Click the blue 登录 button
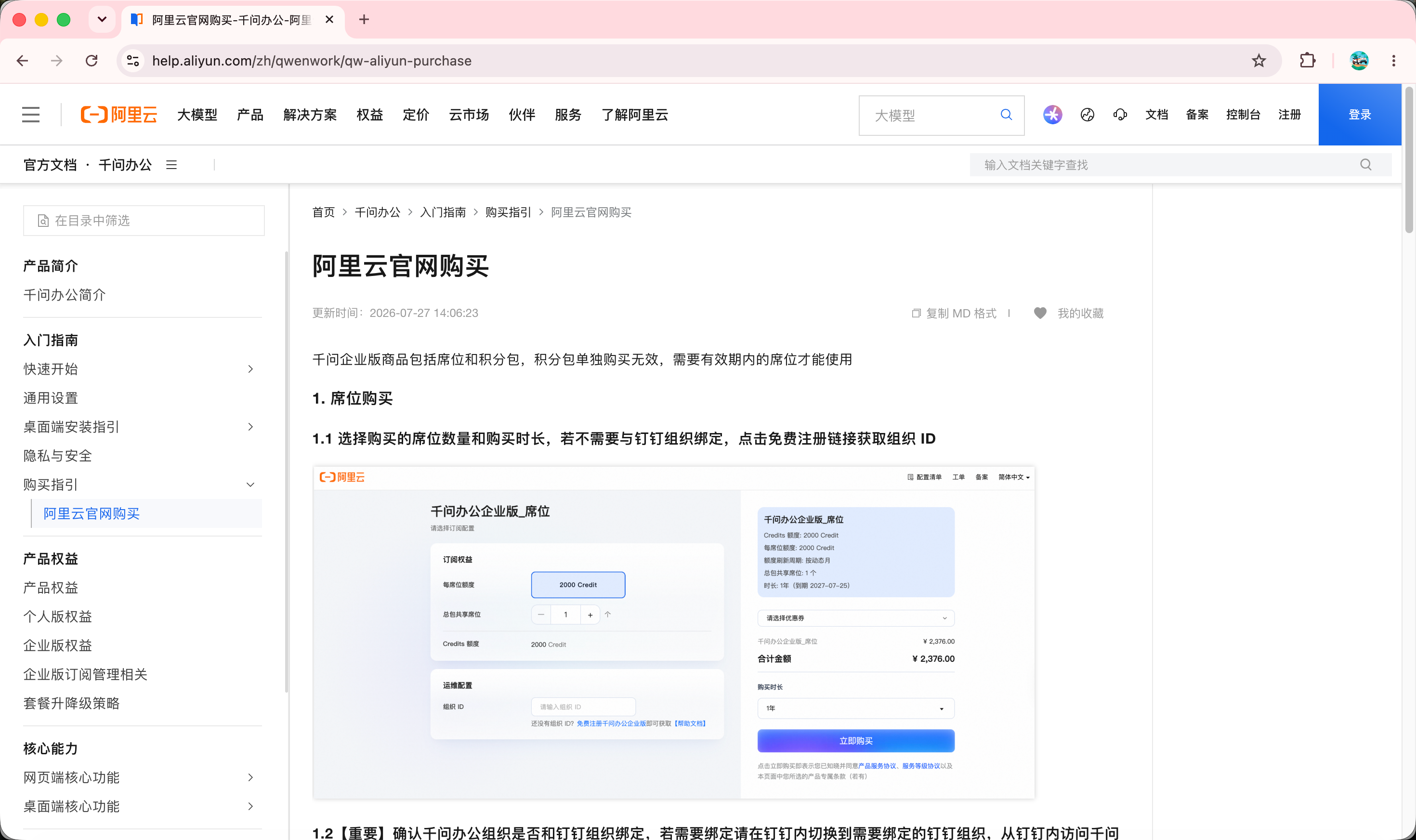 pyautogui.click(x=1359, y=115)
